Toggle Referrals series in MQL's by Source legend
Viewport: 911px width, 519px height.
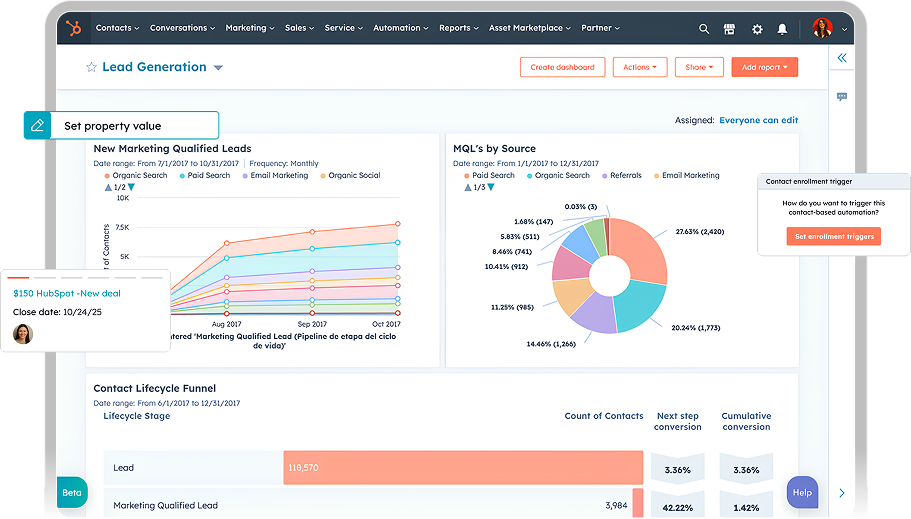pyautogui.click(x=620, y=176)
